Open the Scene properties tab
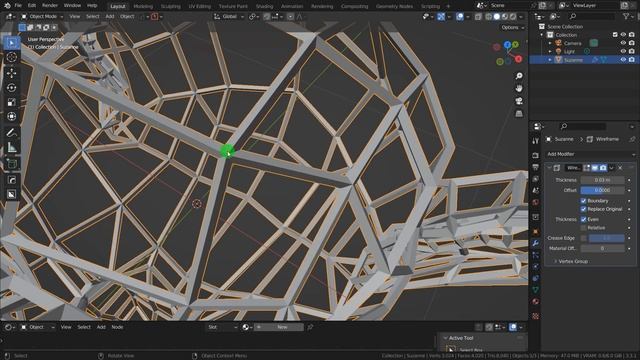The image size is (640, 360). point(536,191)
